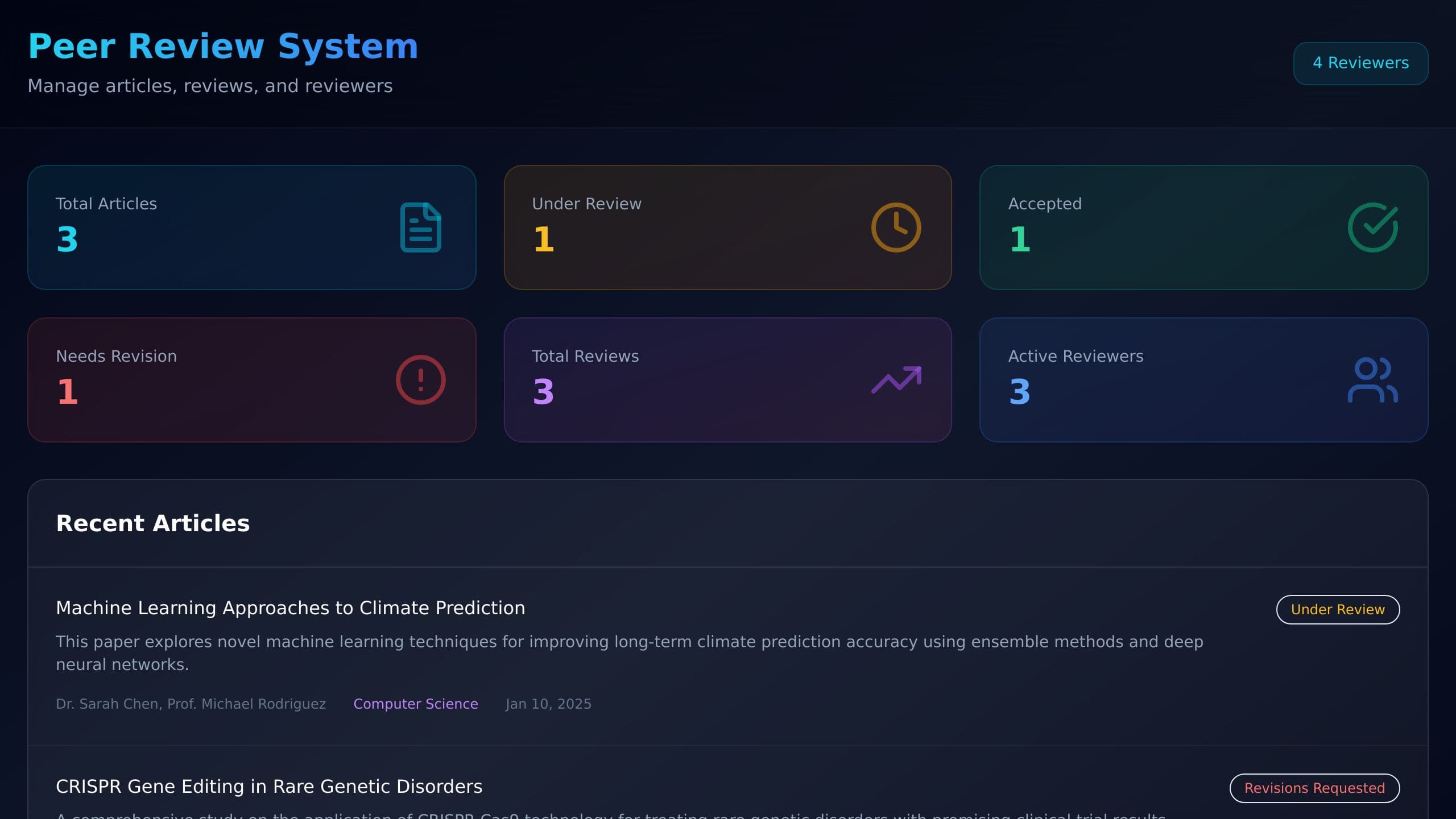Click the alert icon in Needs Revision card

click(421, 380)
